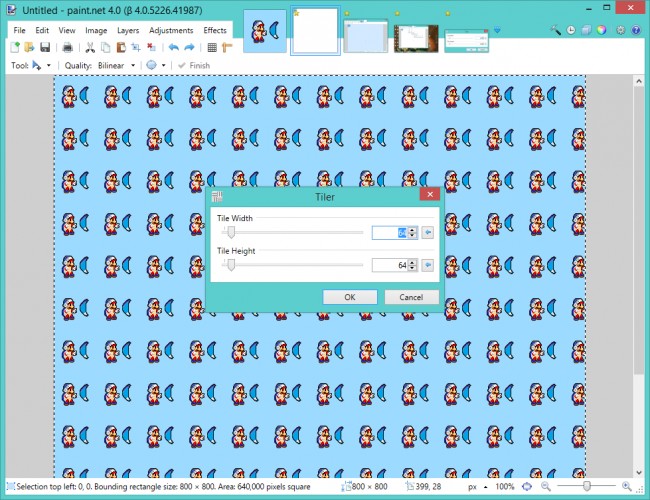
Task: Click the Tile Width value field
Action: (x=390, y=233)
